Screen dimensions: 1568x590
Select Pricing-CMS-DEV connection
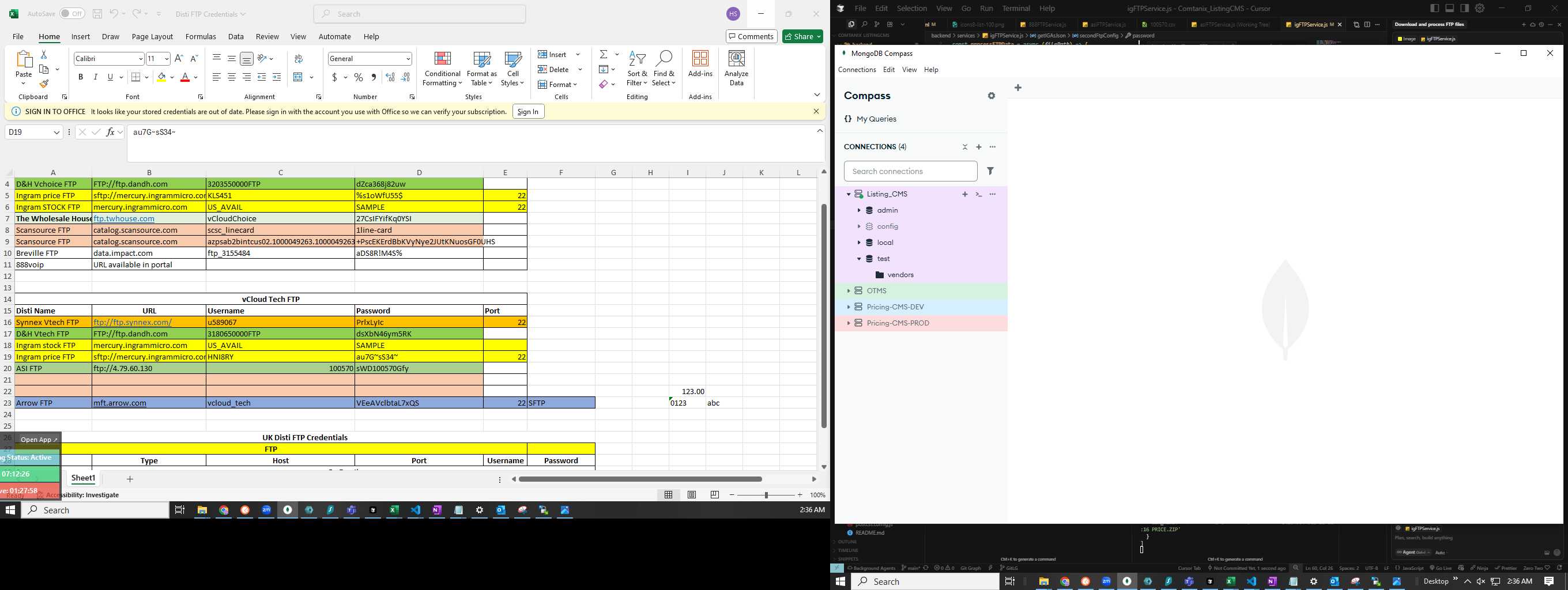[895, 307]
